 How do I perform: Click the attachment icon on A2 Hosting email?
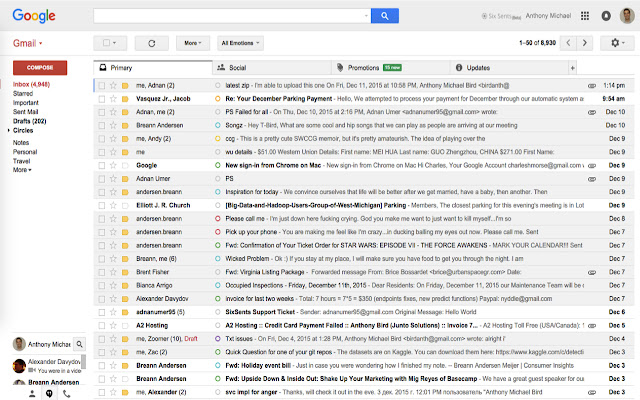[x=592, y=326]
